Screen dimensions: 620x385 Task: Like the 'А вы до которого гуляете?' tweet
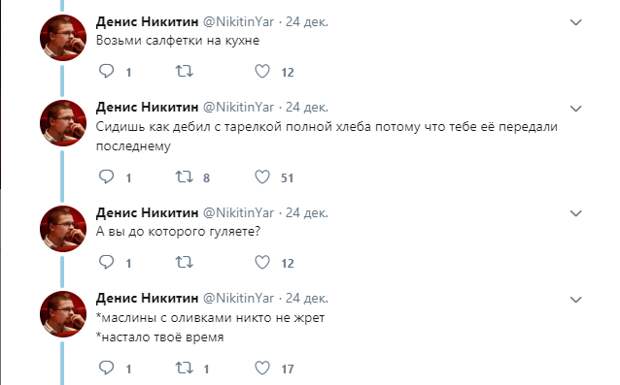coord(262,262)
